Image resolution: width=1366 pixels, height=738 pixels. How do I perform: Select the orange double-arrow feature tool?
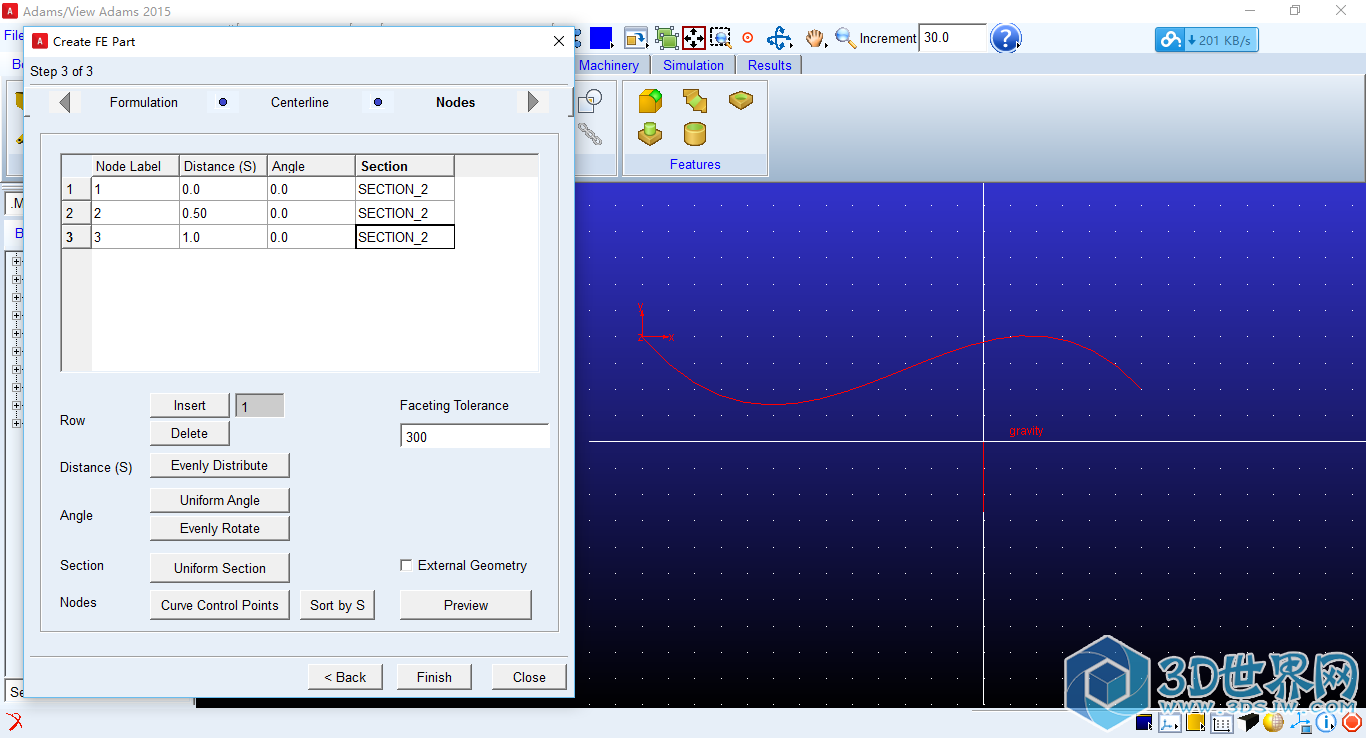[695, 101]
